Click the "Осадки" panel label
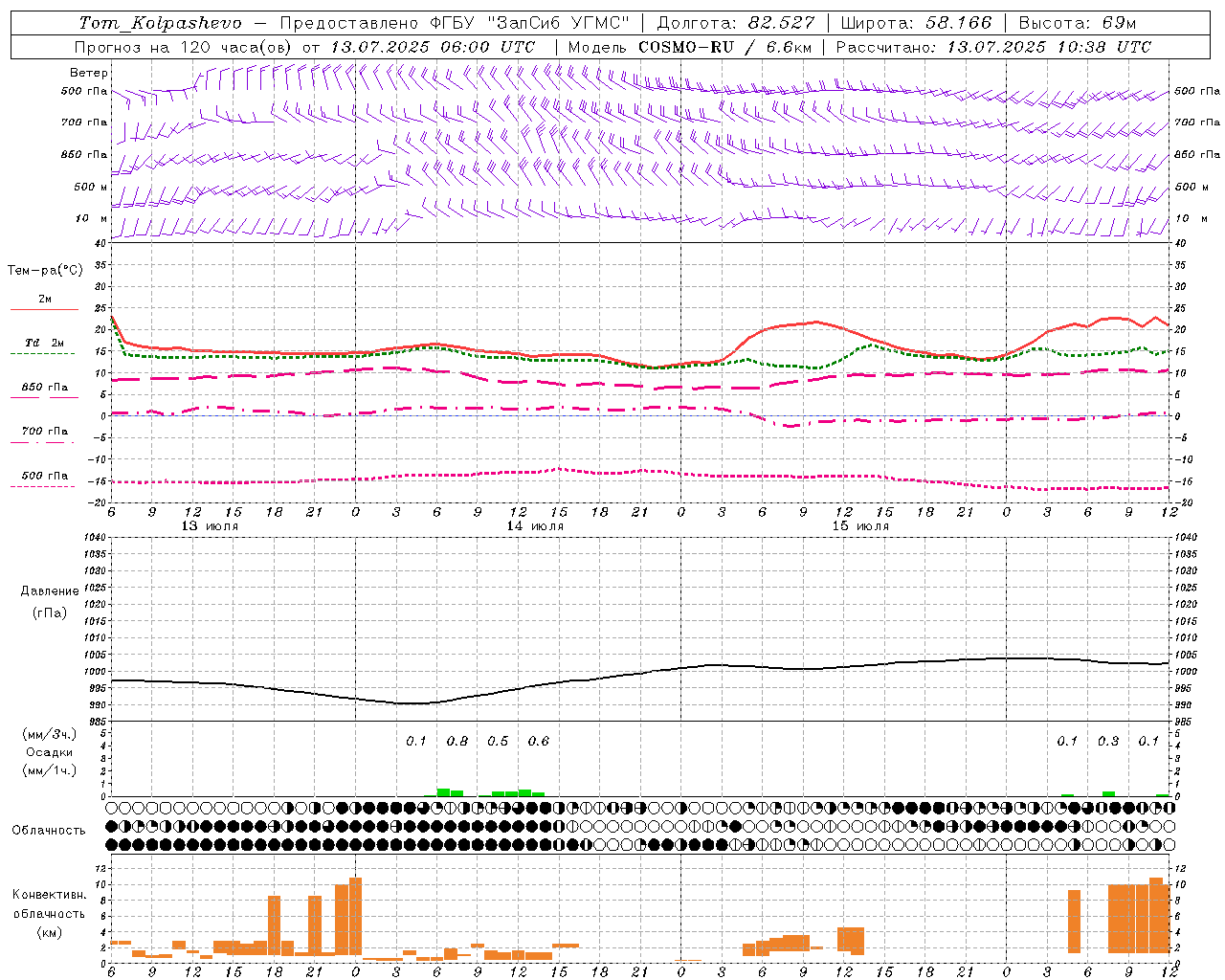Image resolution: width=1225 pixels, height=980 pixels. point(50,752)
